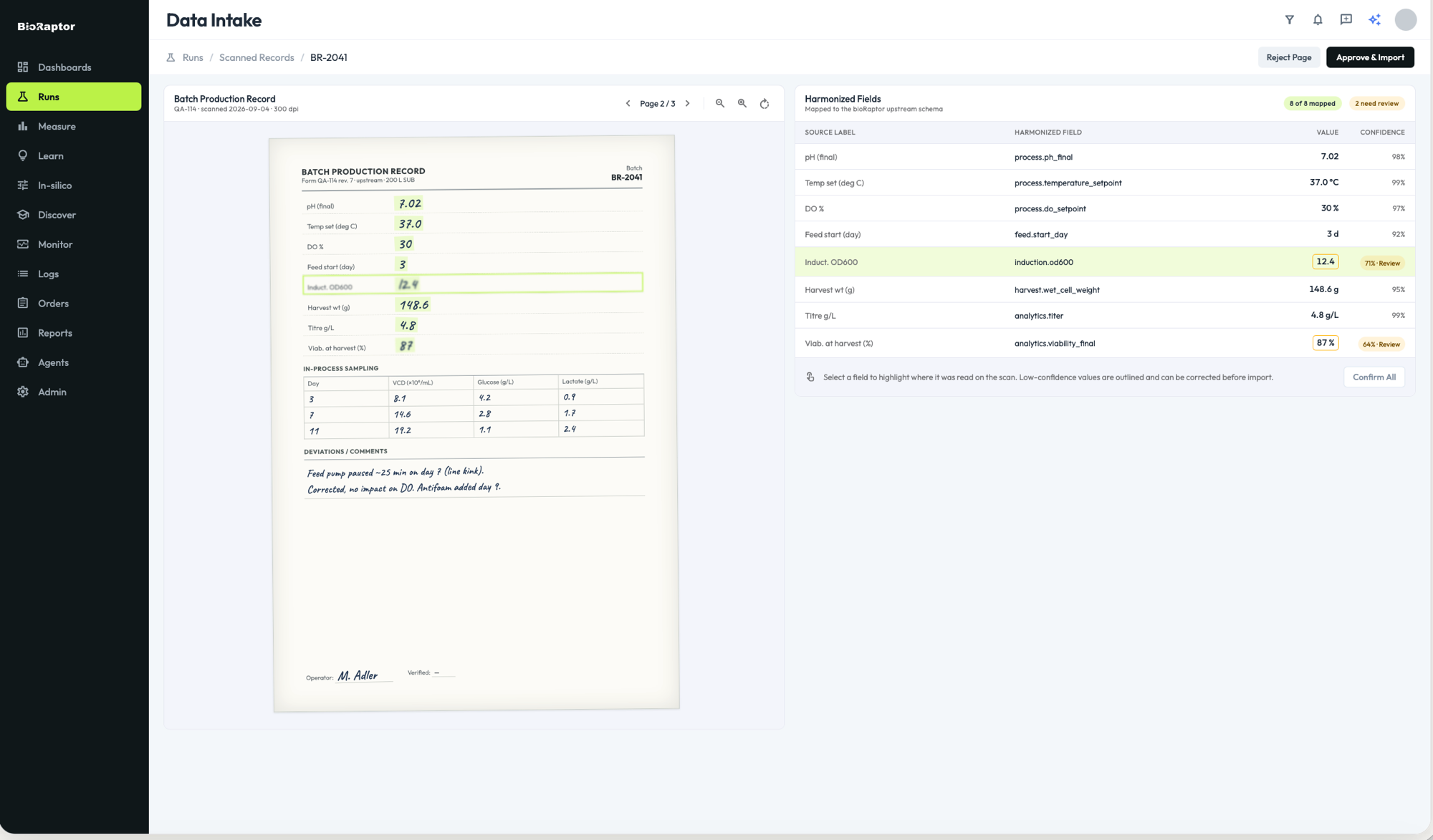The height and width of the screenshot is (840, 1433).
Task: Zoom in on the scanned document
Action: [742, 104]
